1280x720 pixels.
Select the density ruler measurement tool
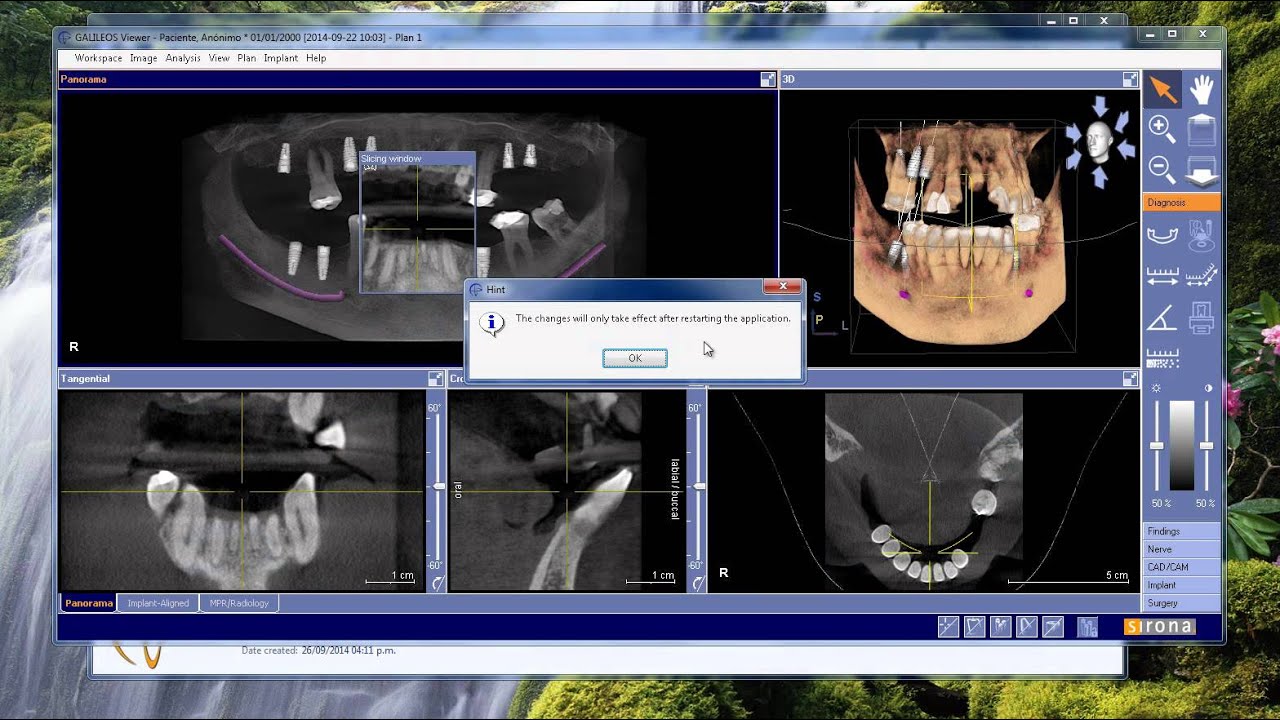(x=1162, y=358)
